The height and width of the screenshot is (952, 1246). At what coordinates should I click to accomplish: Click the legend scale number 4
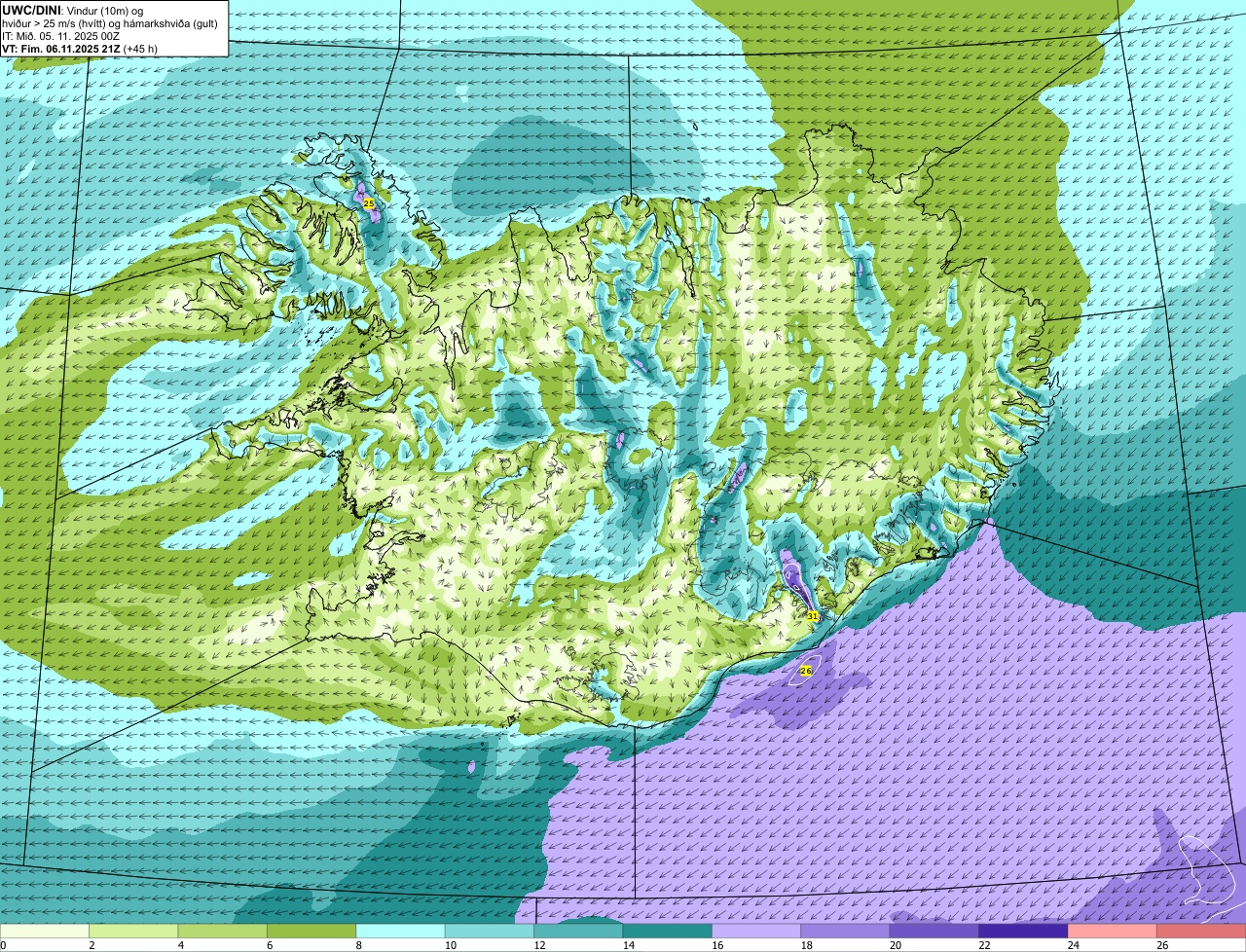click(181, 945)
